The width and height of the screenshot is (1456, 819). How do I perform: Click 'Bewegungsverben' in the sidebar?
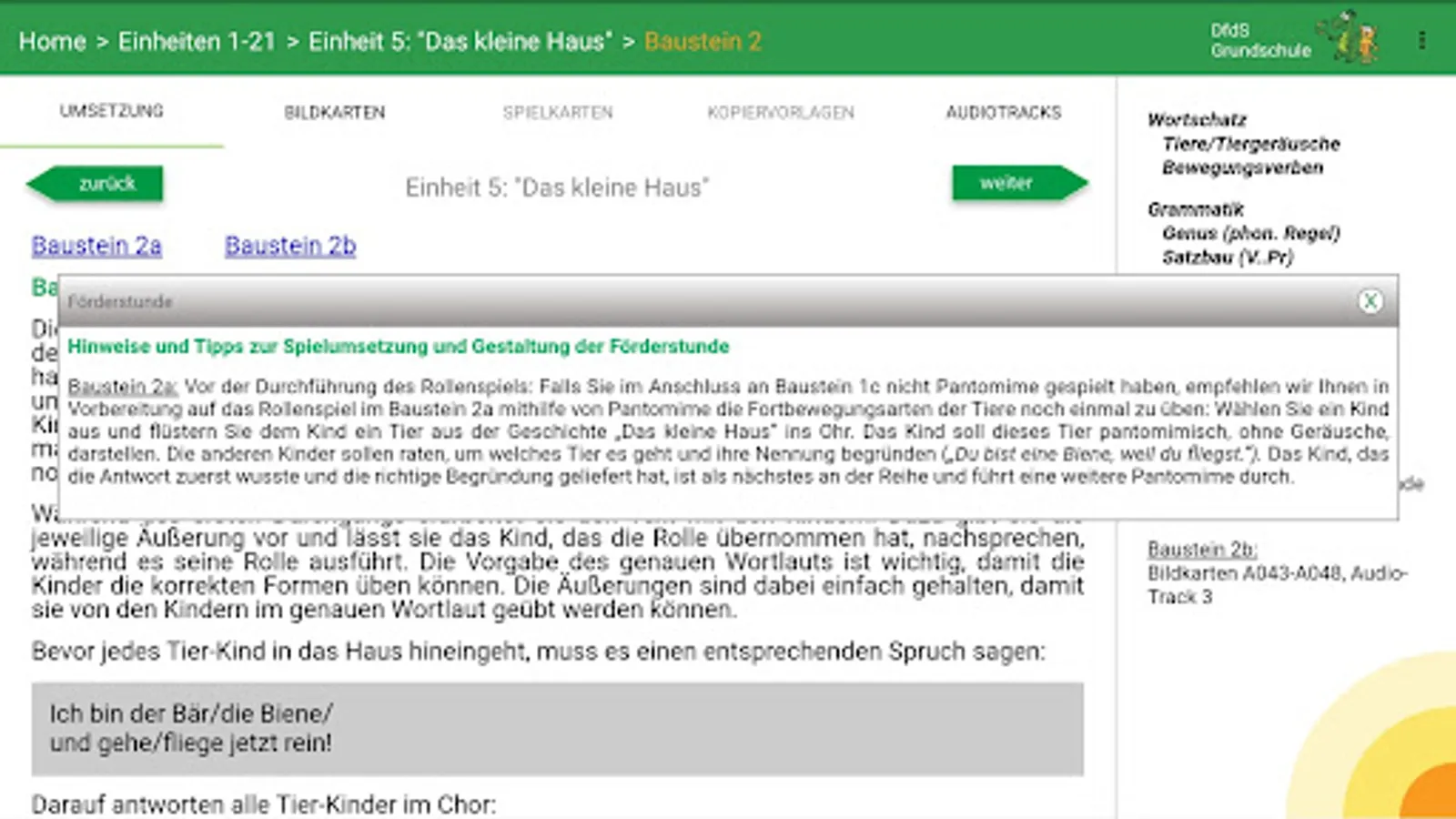pos(1242,167)
